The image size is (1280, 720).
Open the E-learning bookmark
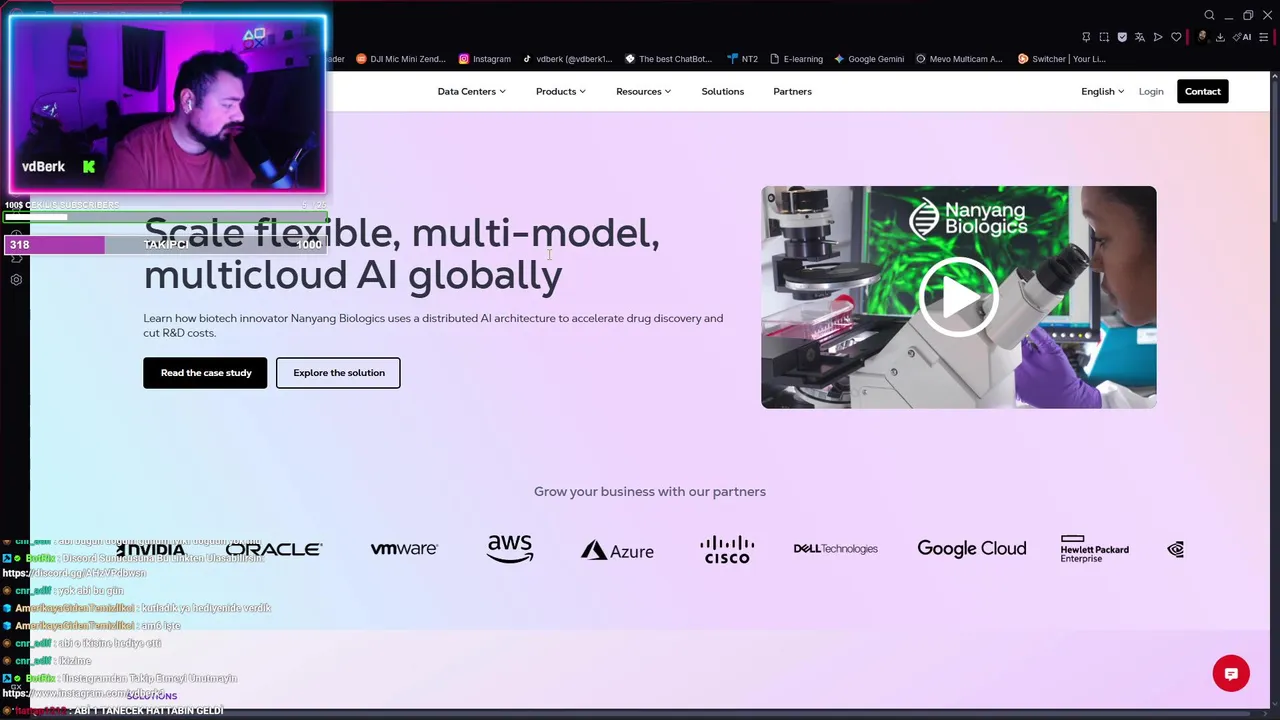click(x=796, y=59)
